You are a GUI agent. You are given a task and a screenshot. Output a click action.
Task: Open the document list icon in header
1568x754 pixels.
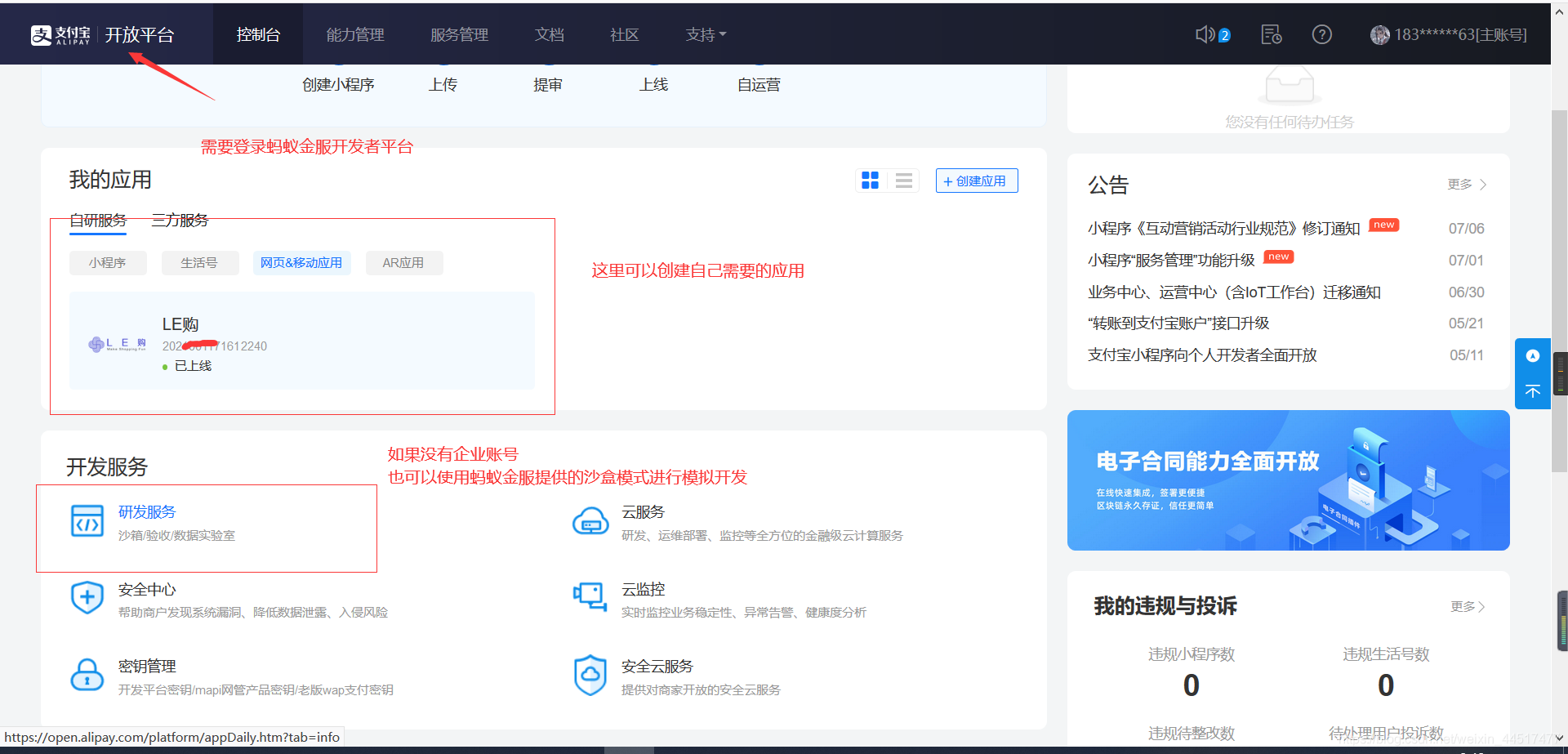click(x=1271, y=34)
